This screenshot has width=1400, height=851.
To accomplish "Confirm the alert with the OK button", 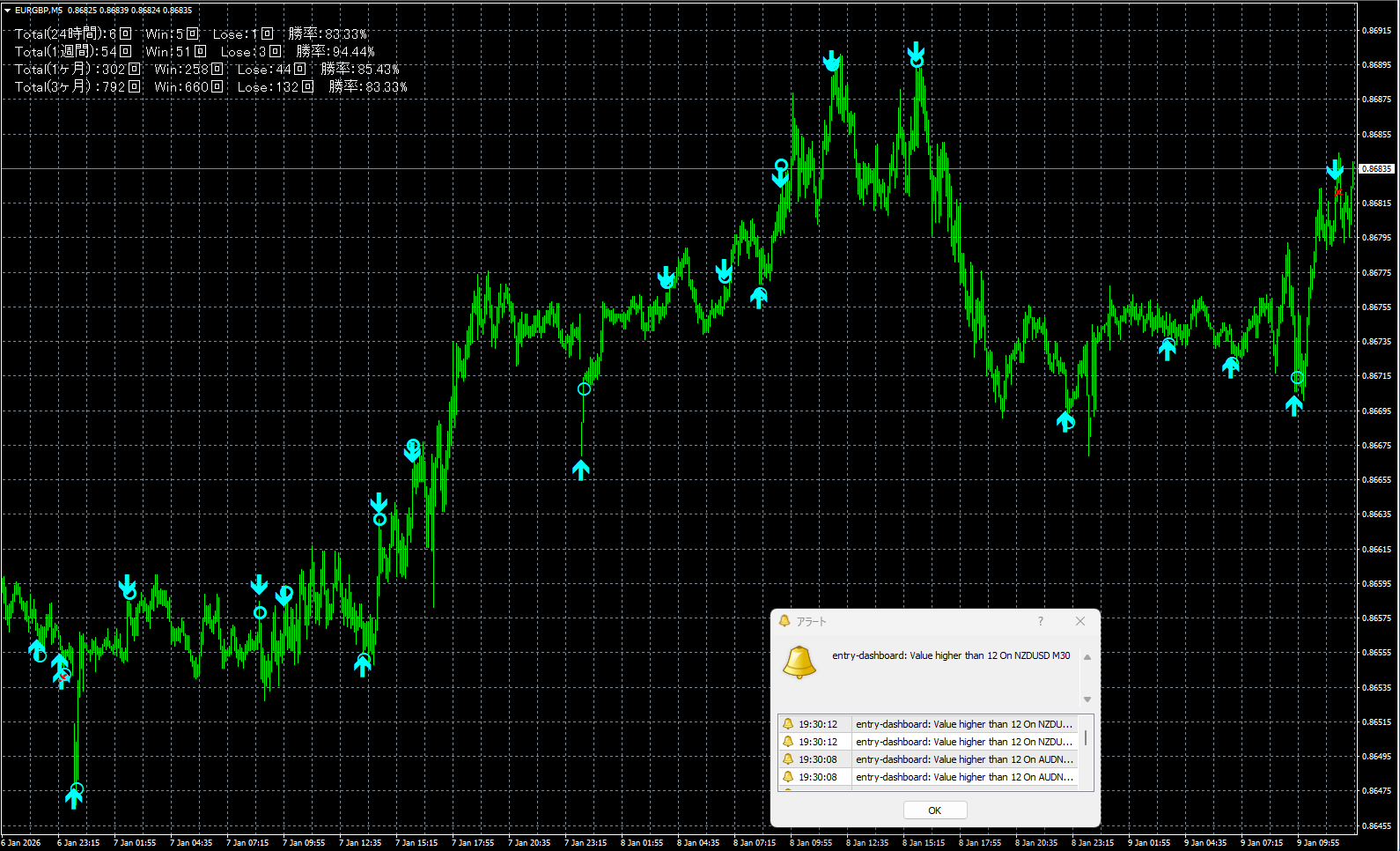I will [x=935, y=810].
